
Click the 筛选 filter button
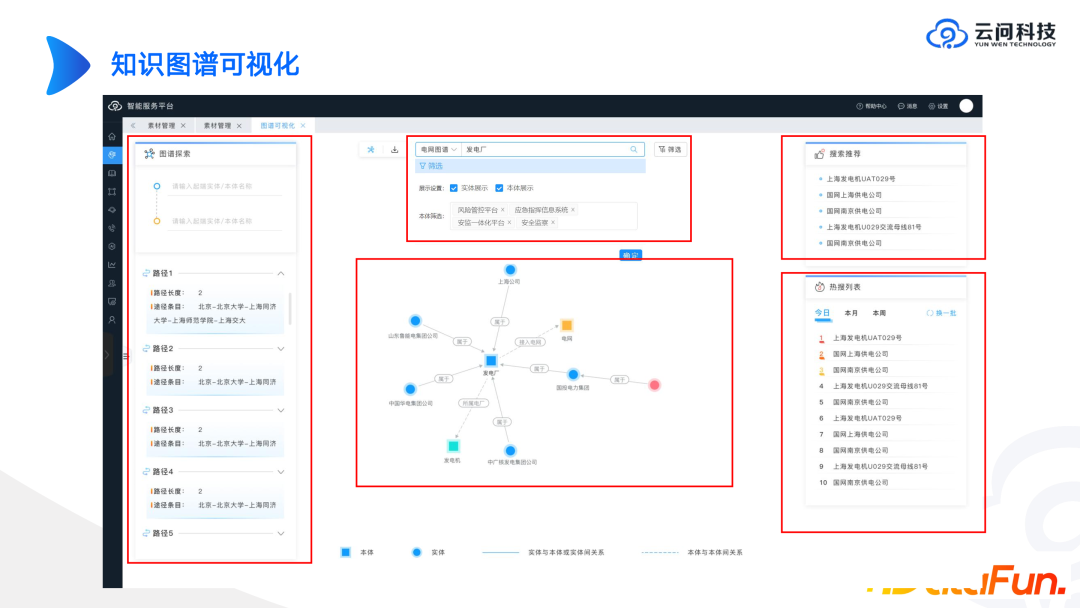pos(670,149)
